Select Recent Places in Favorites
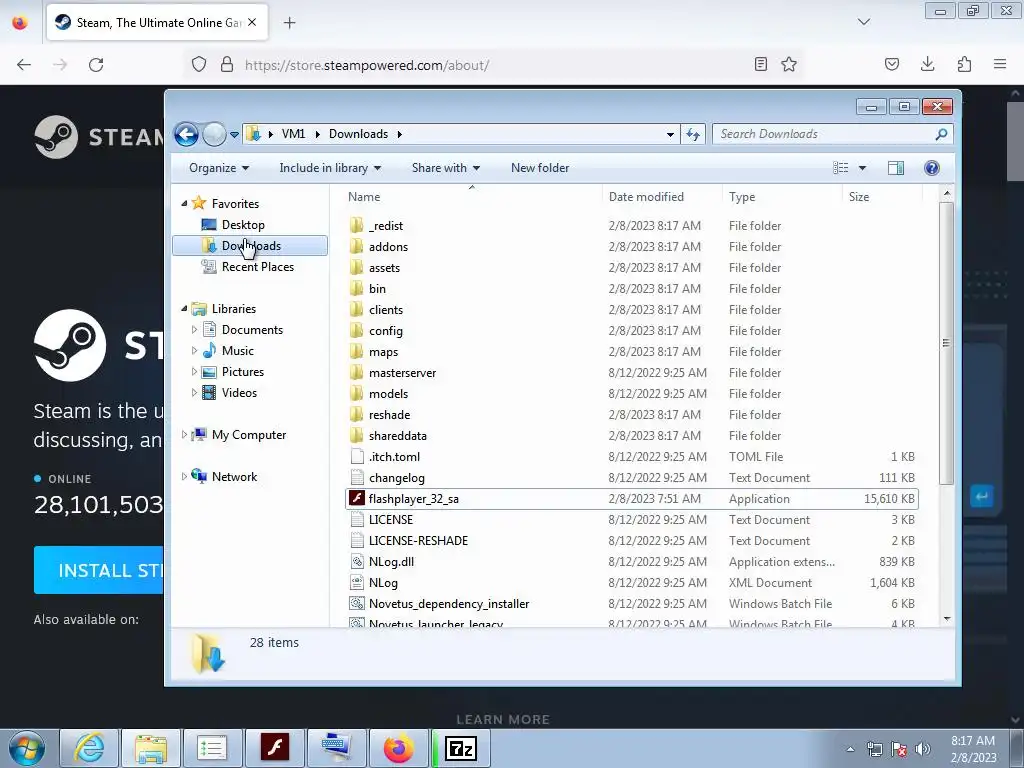The height and width of the screenshot is (768, 1024). (x=257, y=266)
